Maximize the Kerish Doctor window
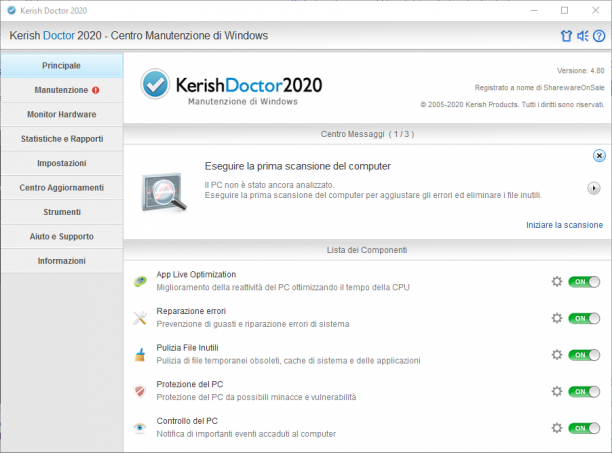Viewport: 612px width, 453px height. 564,11
